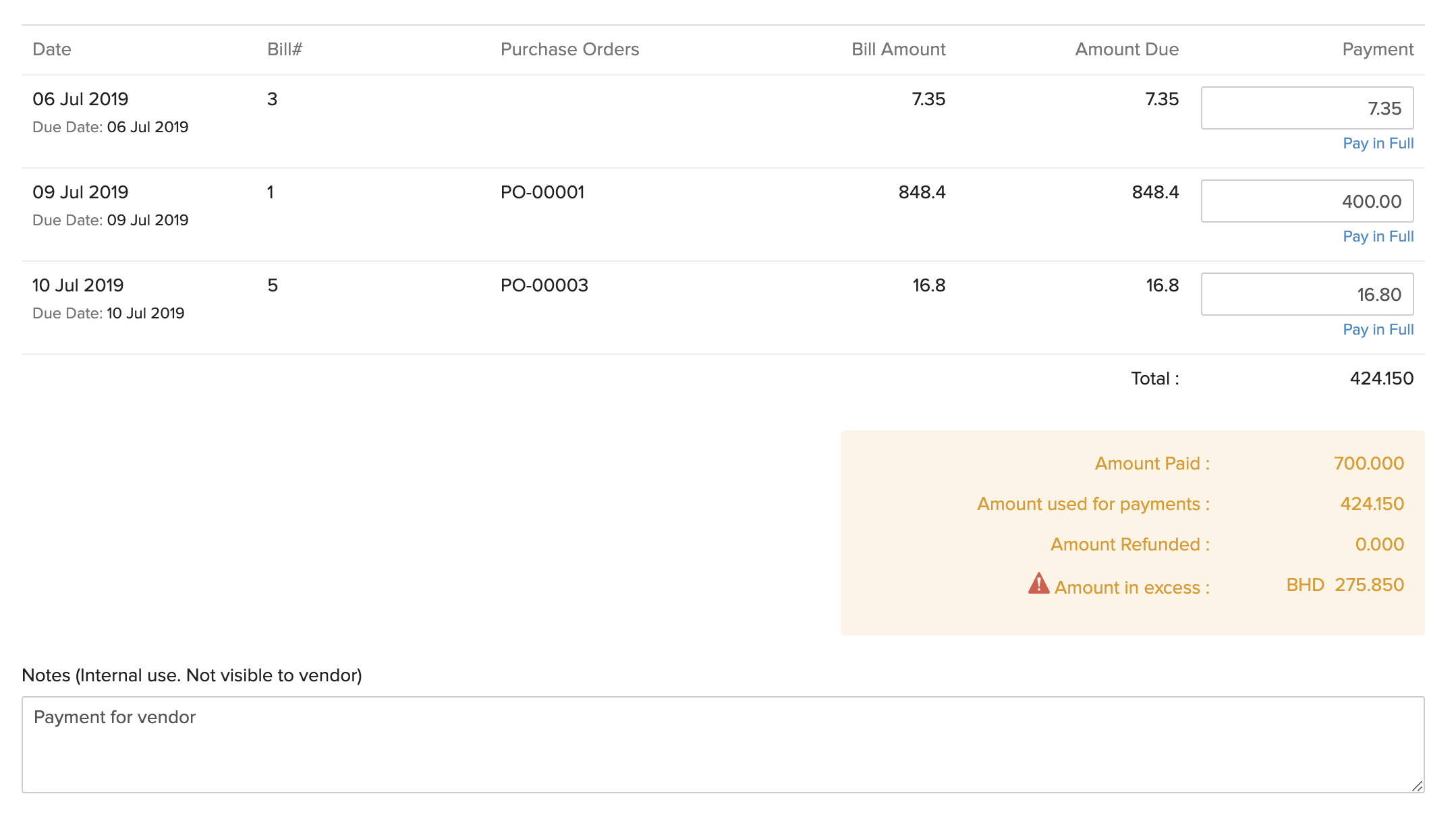Select bill number 1 in the table
Screen dimensions: 1456x823
click(270, 192)
